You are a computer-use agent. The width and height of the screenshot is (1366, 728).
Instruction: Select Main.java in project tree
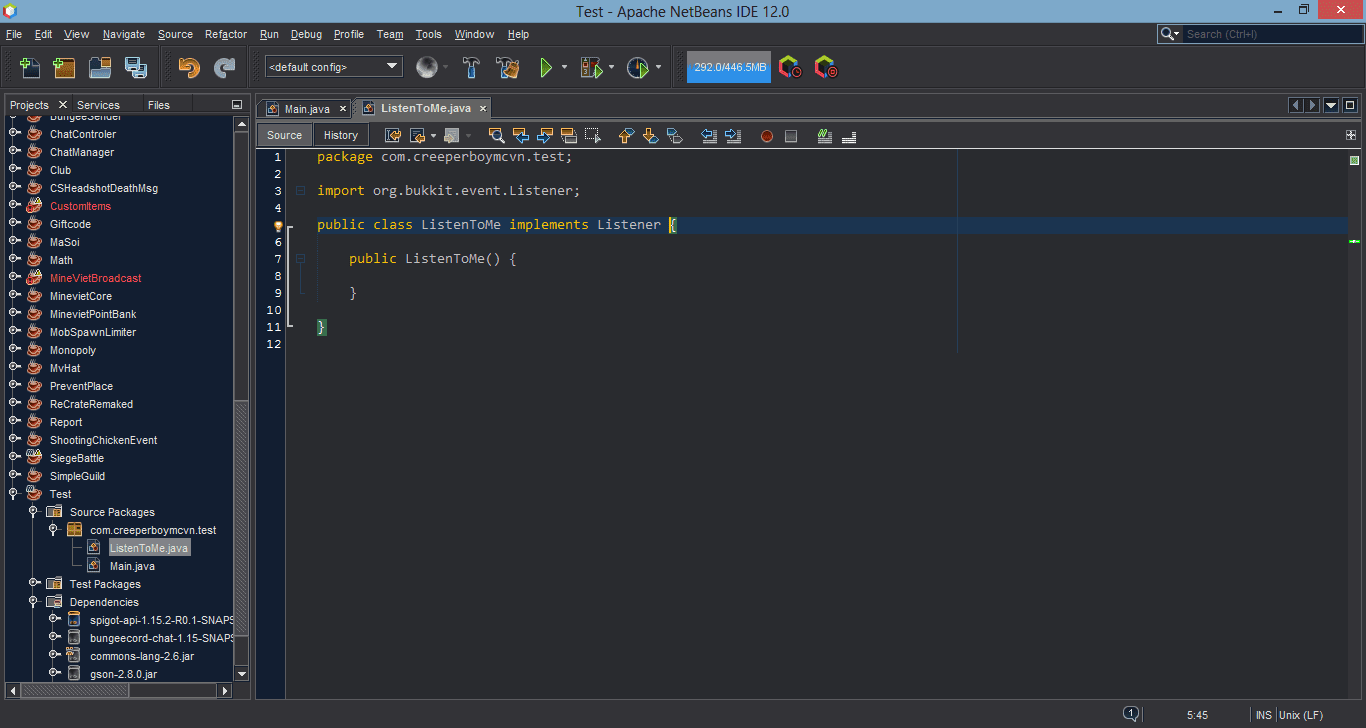tap(132, 566)
